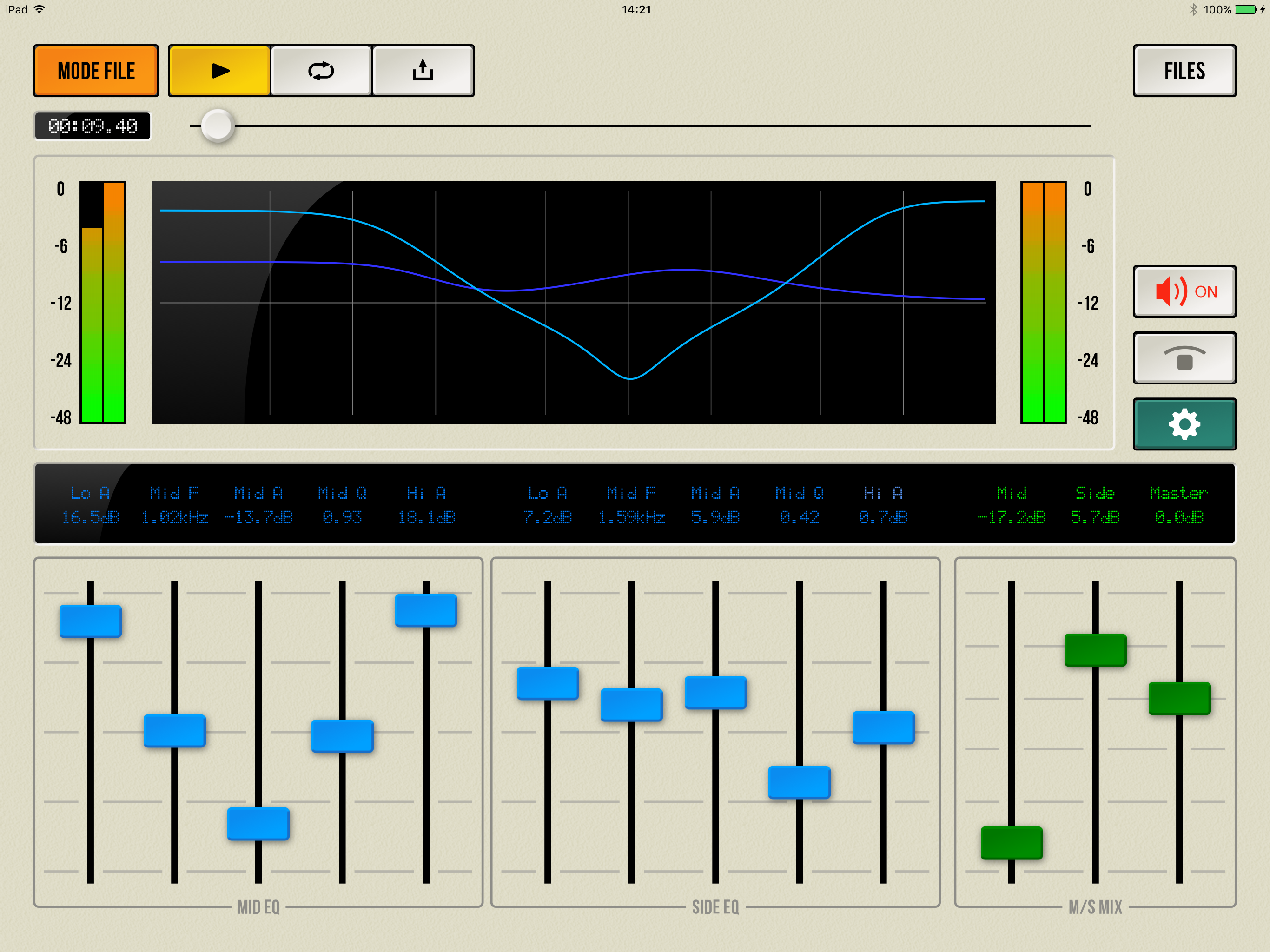Tap the share export icon

(x=423, y=71)
